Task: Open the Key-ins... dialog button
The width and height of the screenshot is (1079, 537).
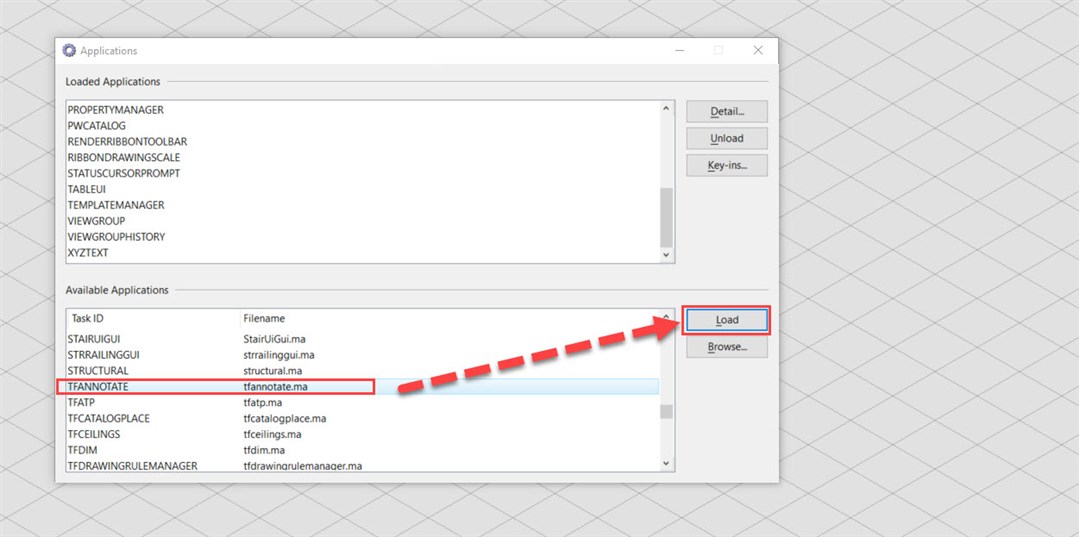Action: (x=727, y=165)
